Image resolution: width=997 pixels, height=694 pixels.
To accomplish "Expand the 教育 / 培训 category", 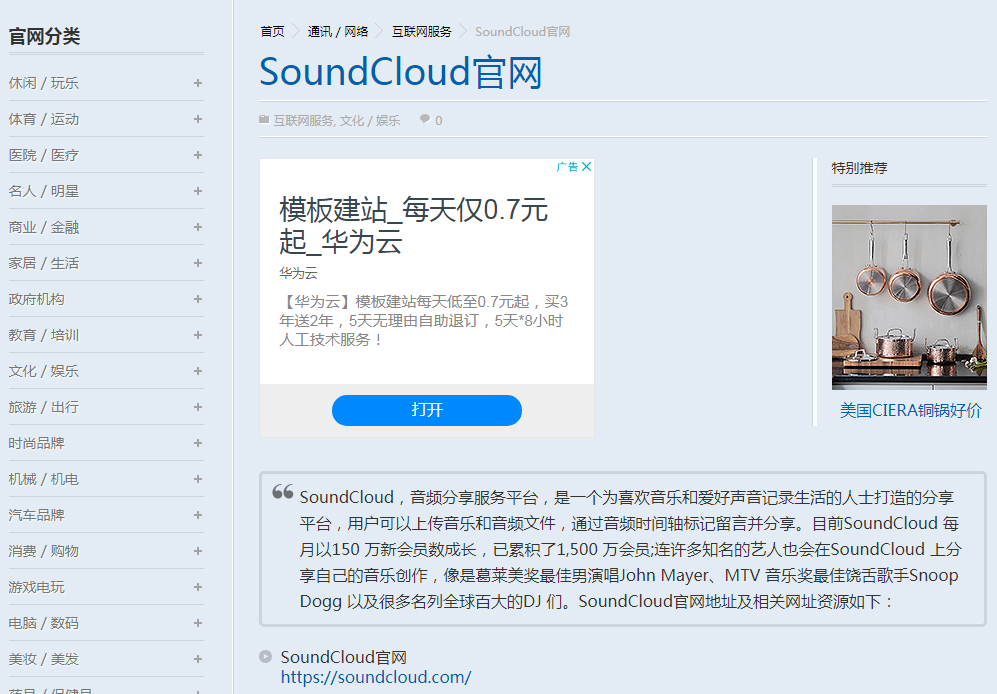I will click(x=198, y=335).
